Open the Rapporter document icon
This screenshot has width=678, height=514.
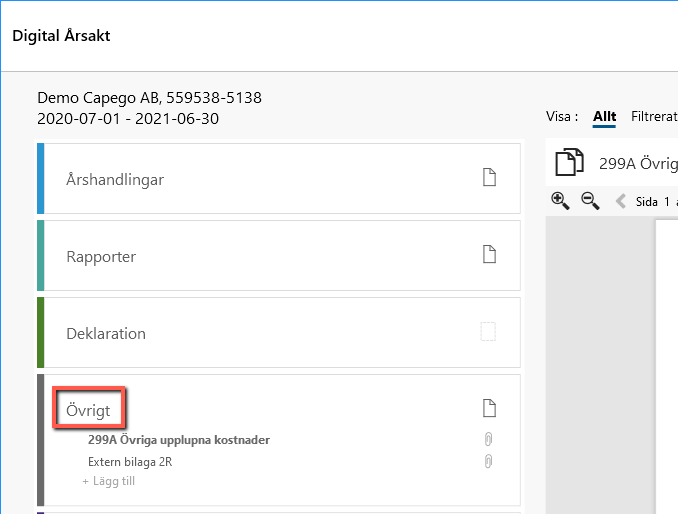[x=489, y=254]
